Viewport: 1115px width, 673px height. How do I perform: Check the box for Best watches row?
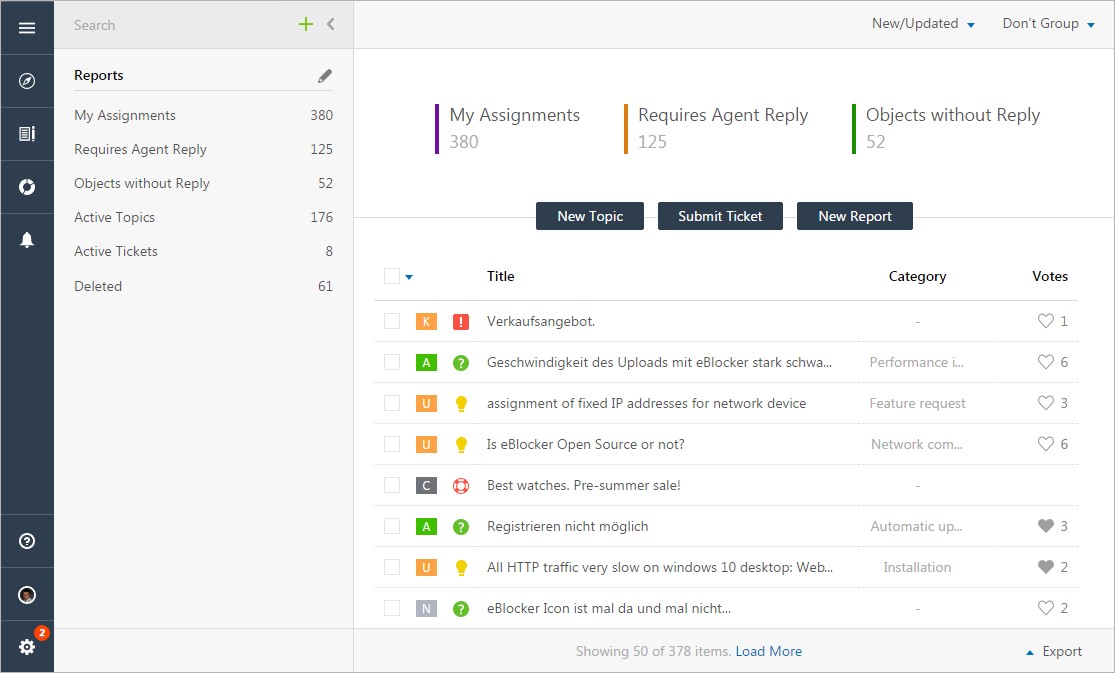tap(392, 485)
